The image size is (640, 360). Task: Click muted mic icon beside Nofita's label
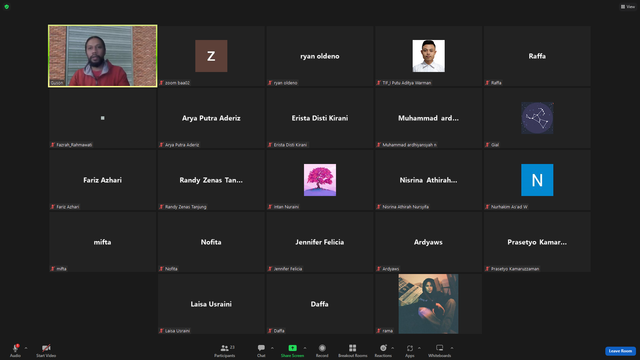point(162,269)
